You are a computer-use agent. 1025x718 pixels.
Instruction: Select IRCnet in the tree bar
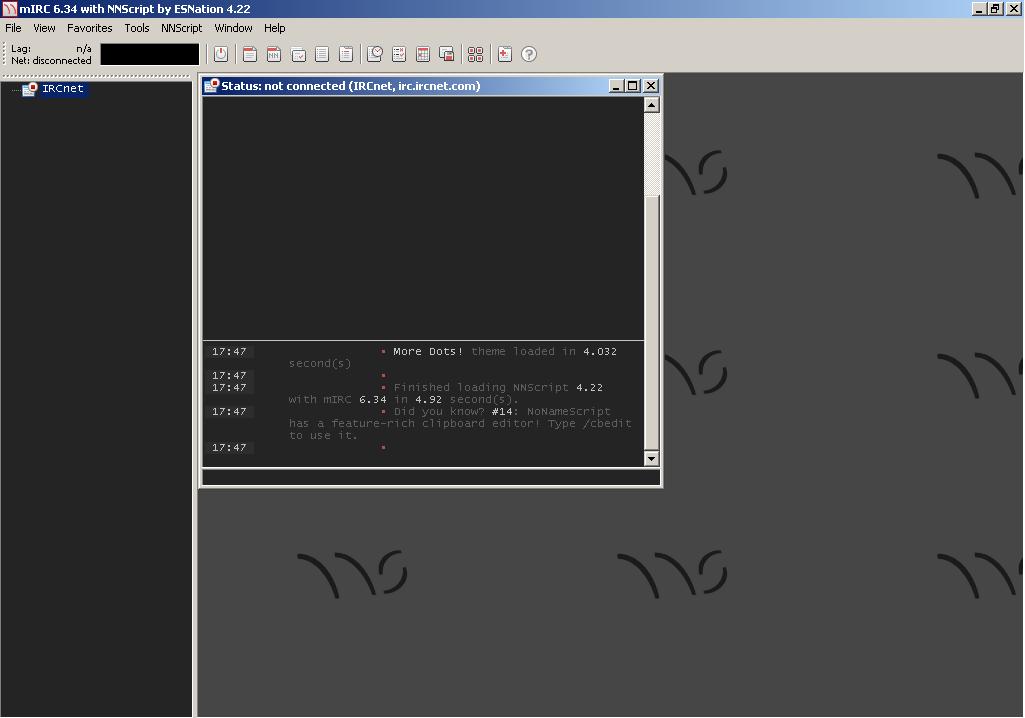63,88
